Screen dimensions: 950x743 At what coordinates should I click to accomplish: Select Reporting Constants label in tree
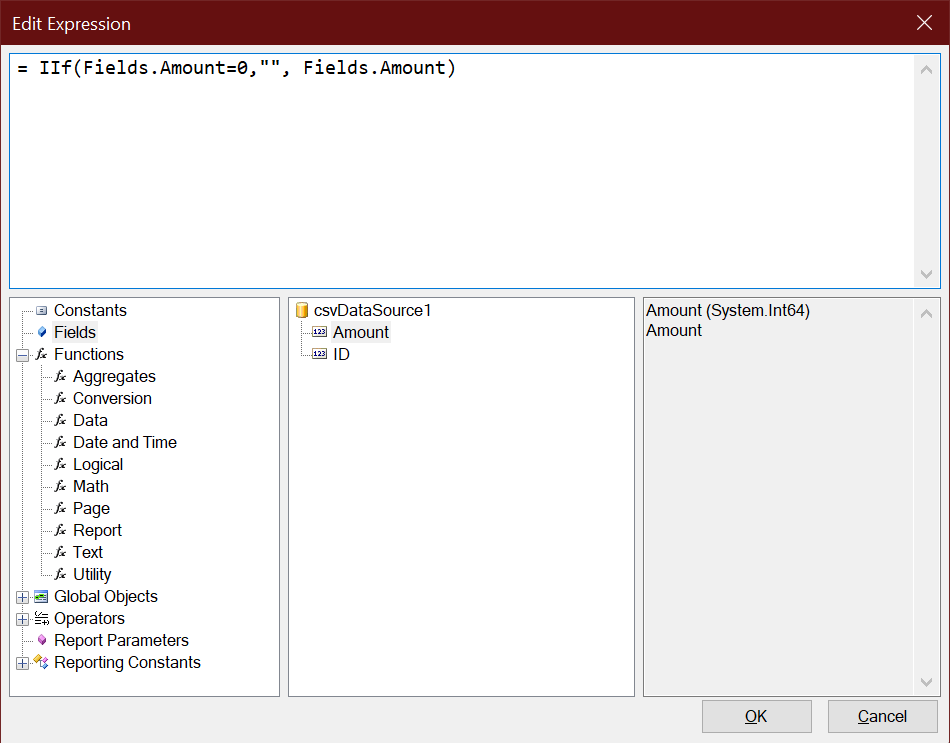127,662
